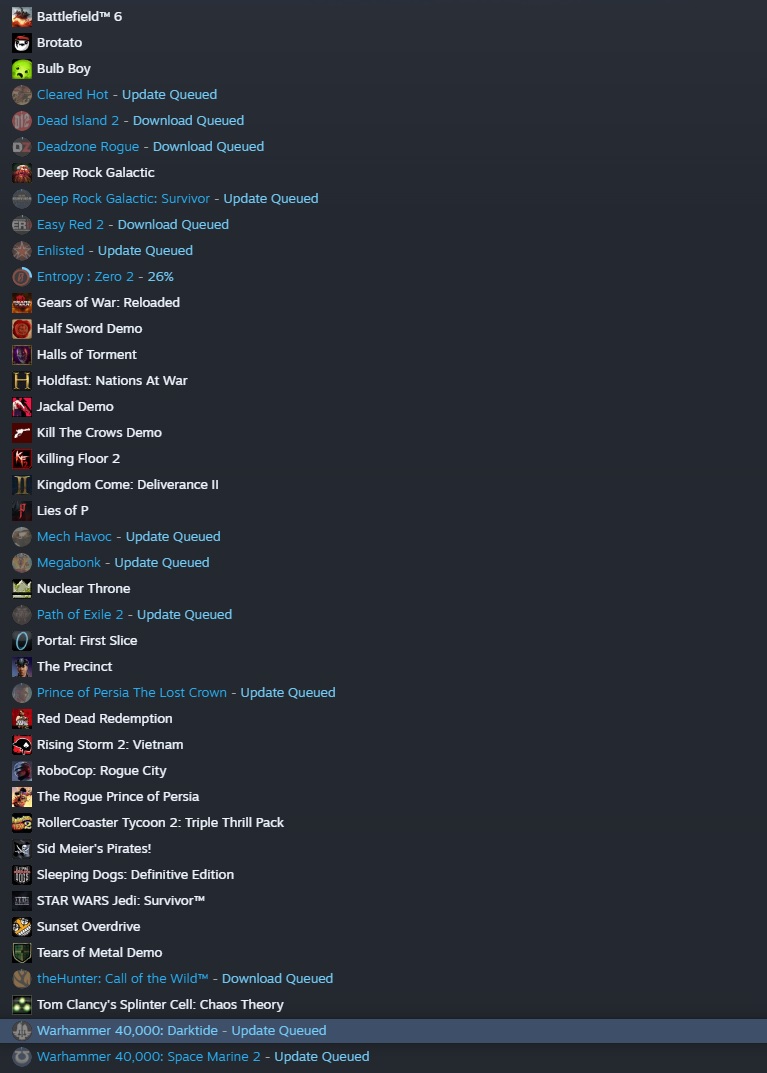Image resolution: width=767 pixels, height=1073 pixels.
Task: Click the Splinter Cell: Chaos Theory icon
Action: 22,1005
